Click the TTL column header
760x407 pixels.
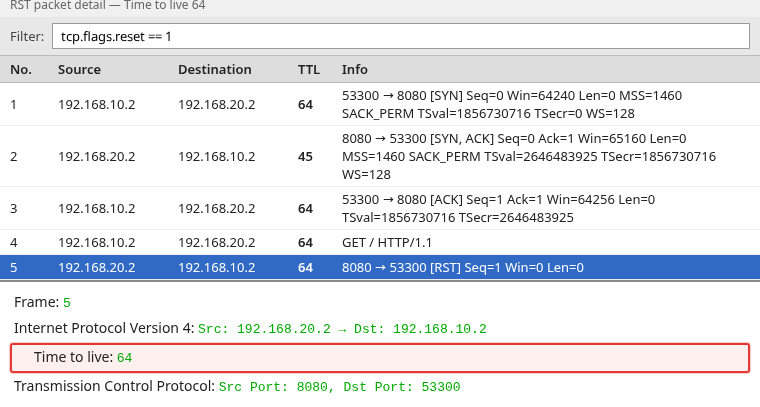tap(309, 70)
